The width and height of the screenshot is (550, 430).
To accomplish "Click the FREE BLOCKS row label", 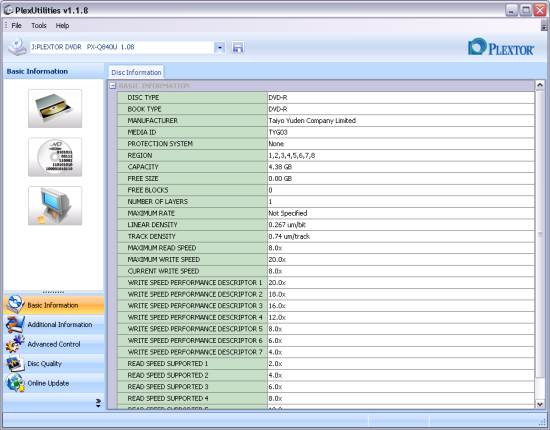I will [148, 190].
